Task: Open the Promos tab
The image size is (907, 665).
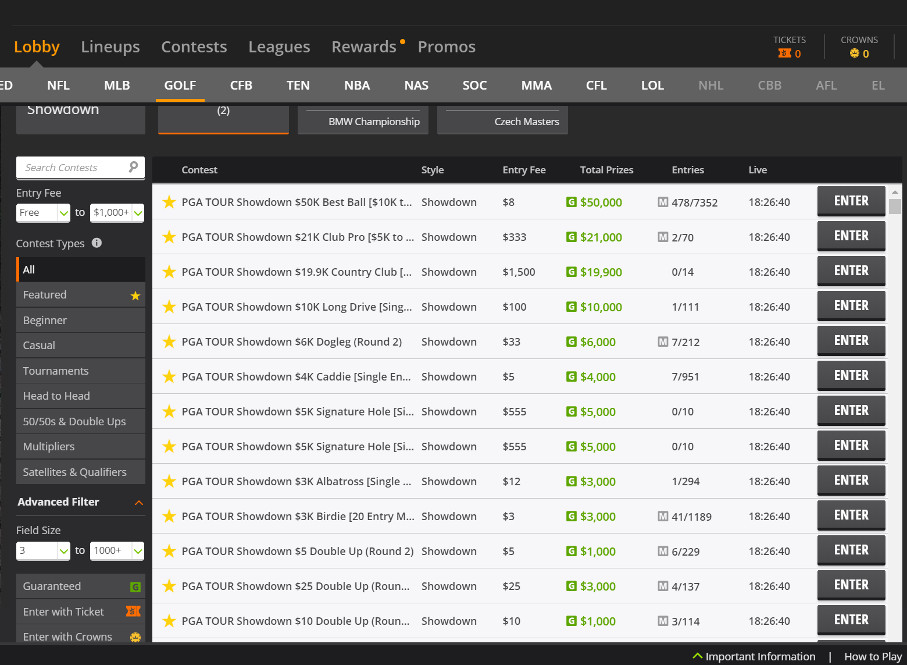Action: [x=447, y=46]
